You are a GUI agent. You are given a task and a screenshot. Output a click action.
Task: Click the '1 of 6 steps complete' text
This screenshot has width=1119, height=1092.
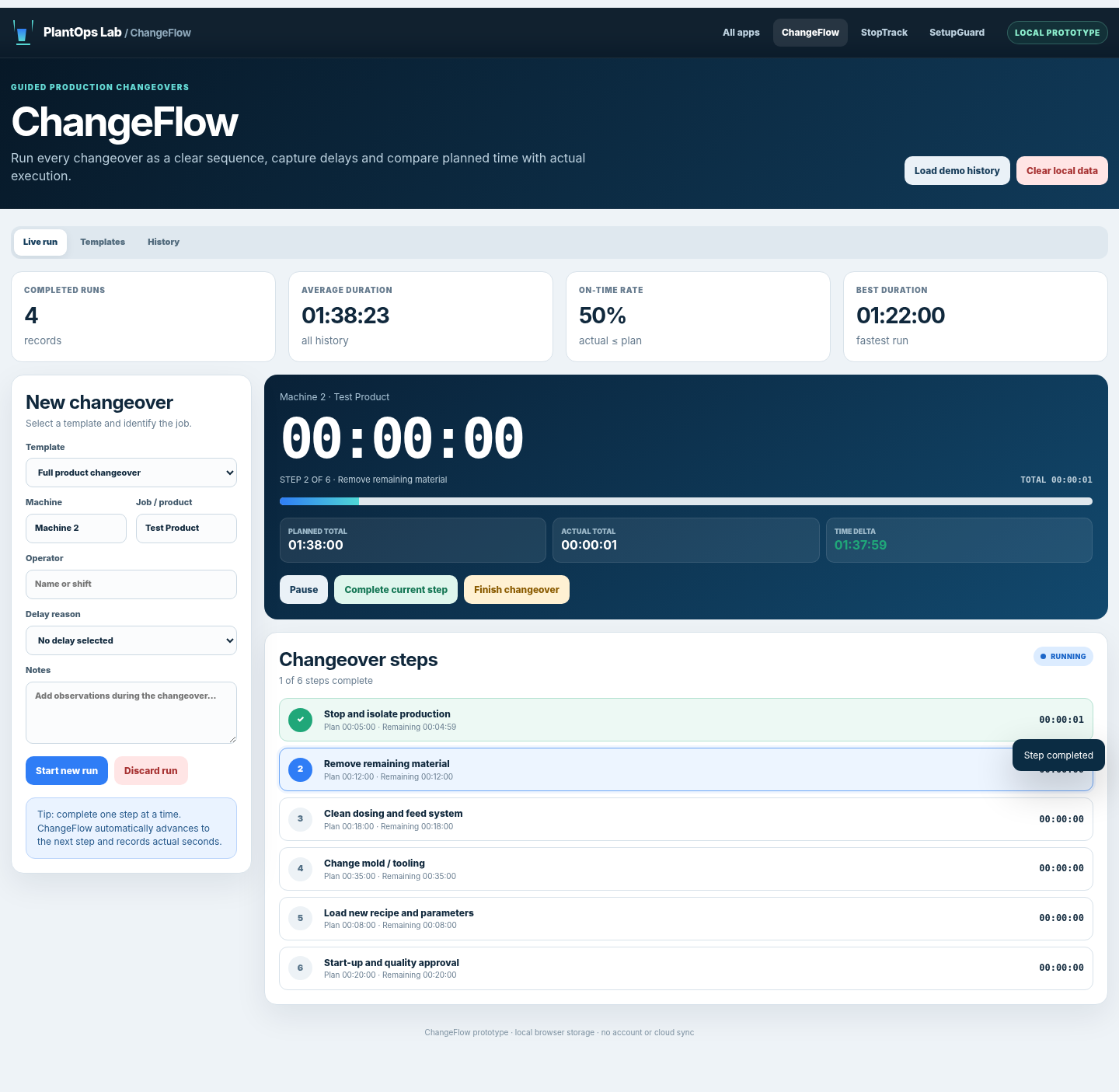click(x=326, y=681)
